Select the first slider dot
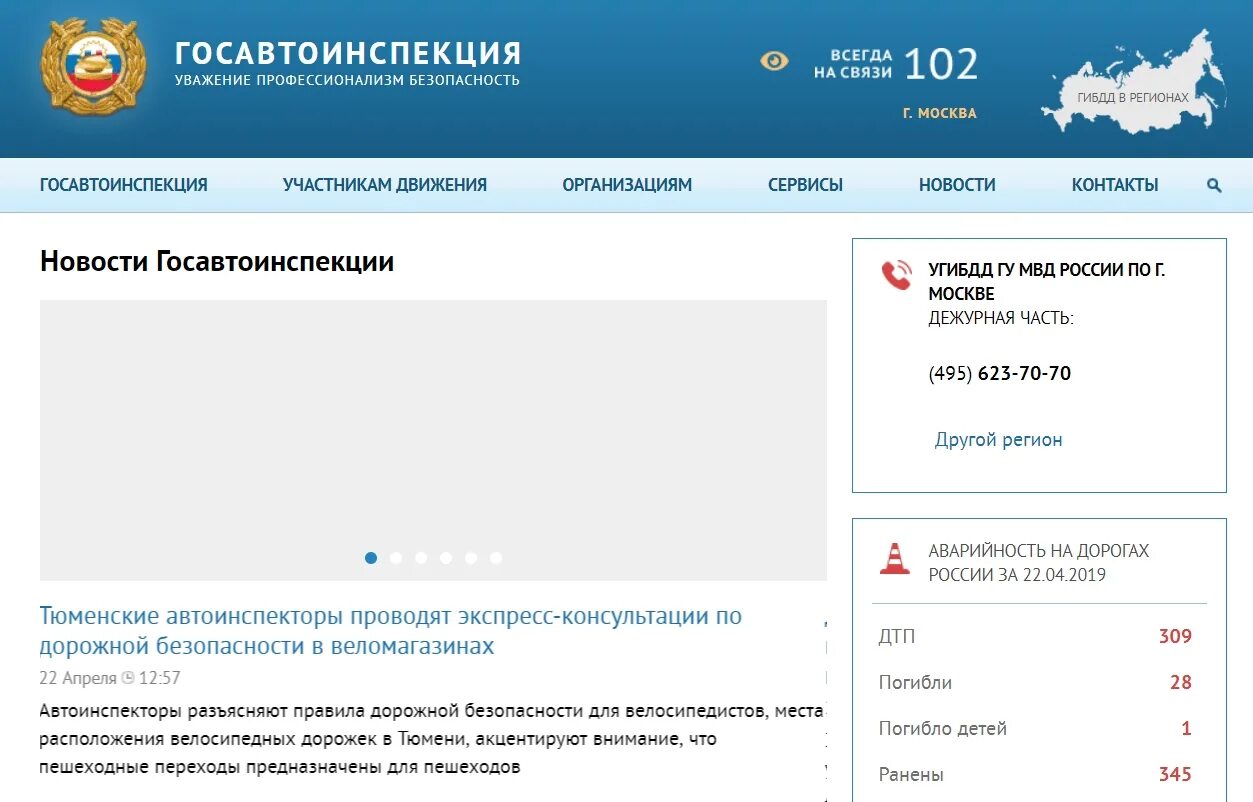 371,558
